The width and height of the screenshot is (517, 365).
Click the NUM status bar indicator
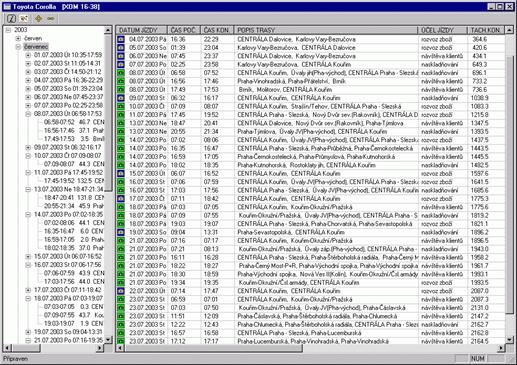tap(477, 359)
